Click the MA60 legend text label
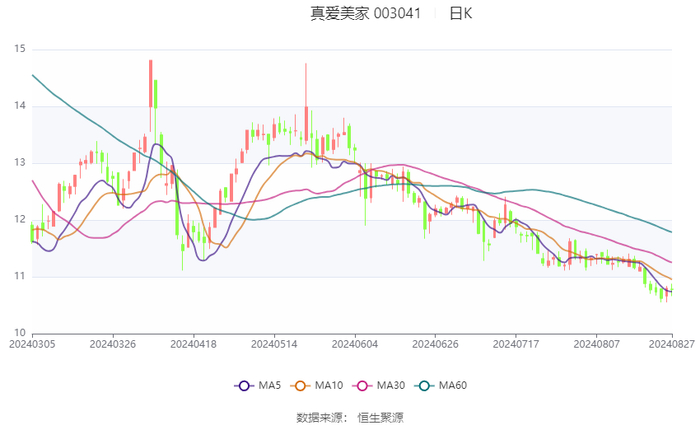Screen dimensions: 700x426 [453, 385]
